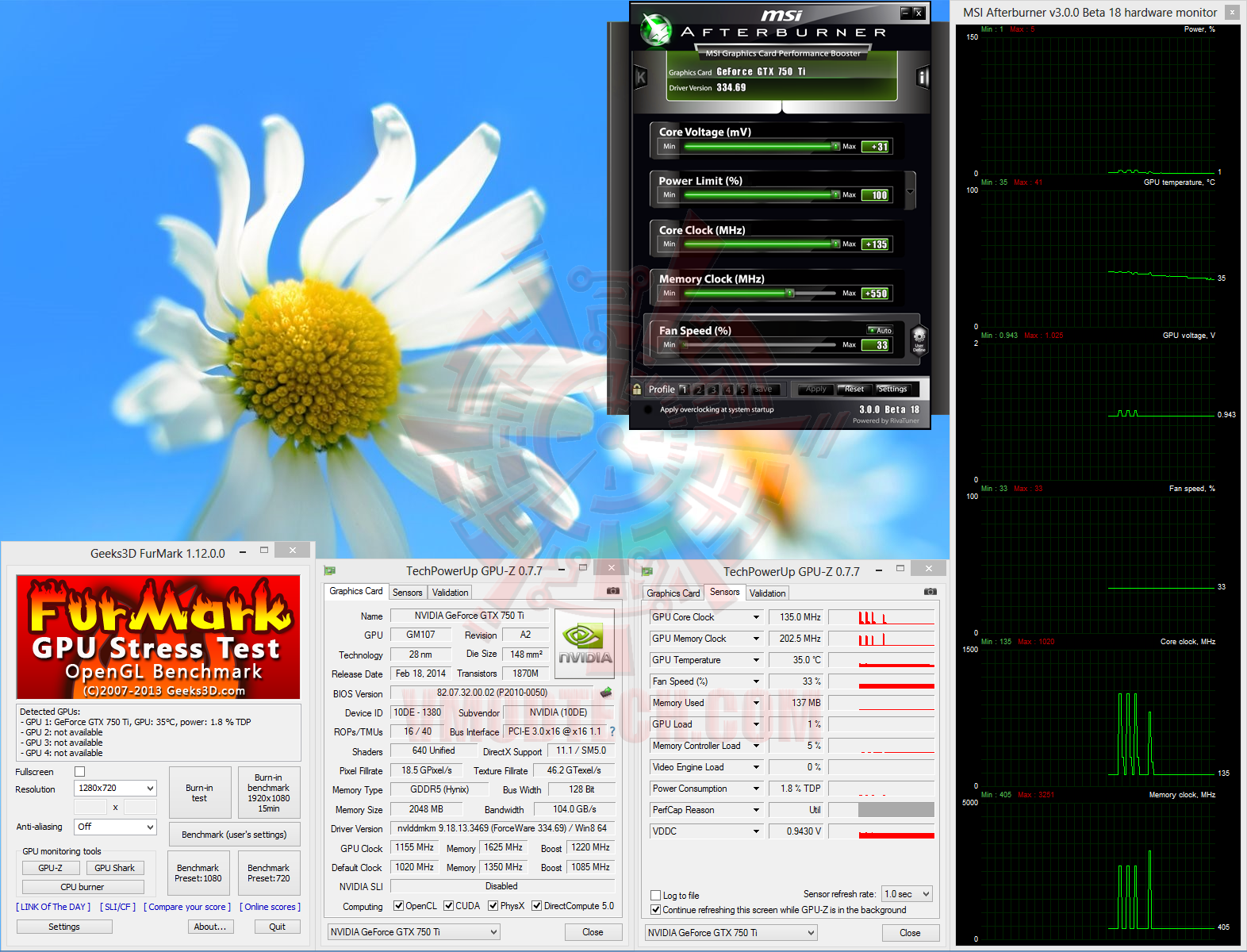Open Sensors tab beside the selected Graphics Card tab
1247x952 pixels.
pyautogui.click(x=408, y=593)
